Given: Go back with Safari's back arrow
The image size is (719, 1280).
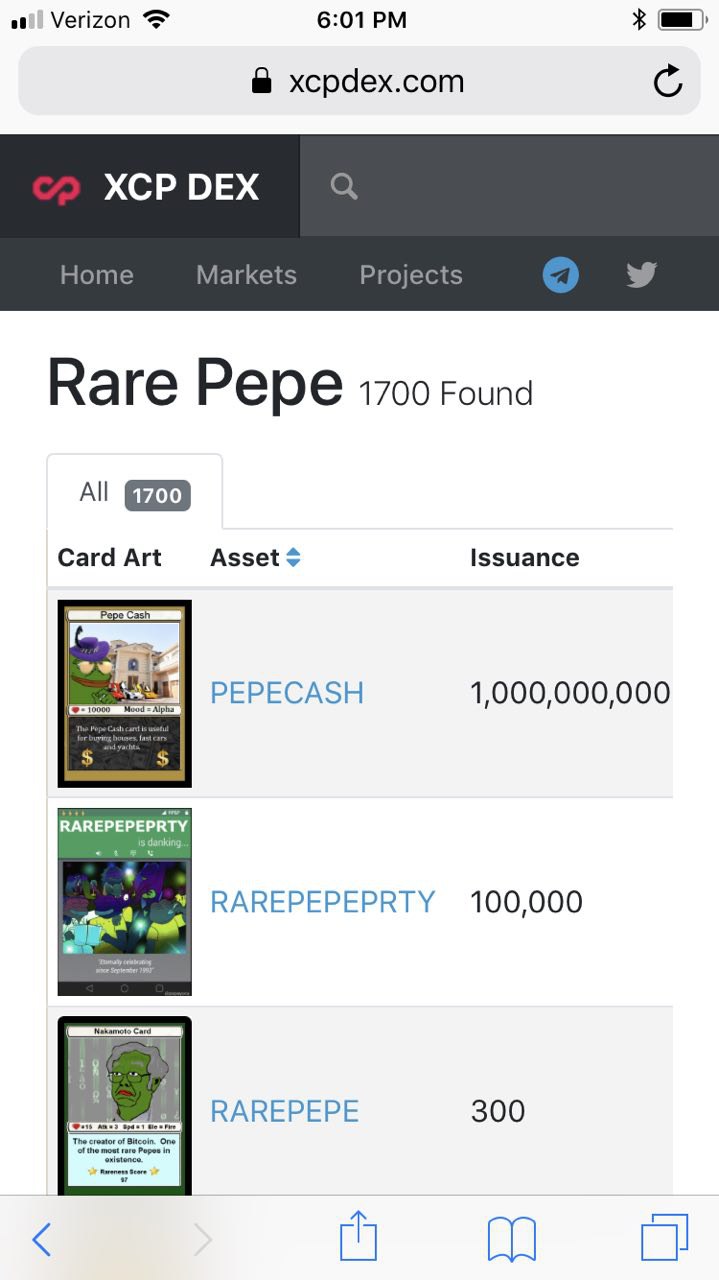Looking at the screenshot, I should click(x=41, y=1240).
